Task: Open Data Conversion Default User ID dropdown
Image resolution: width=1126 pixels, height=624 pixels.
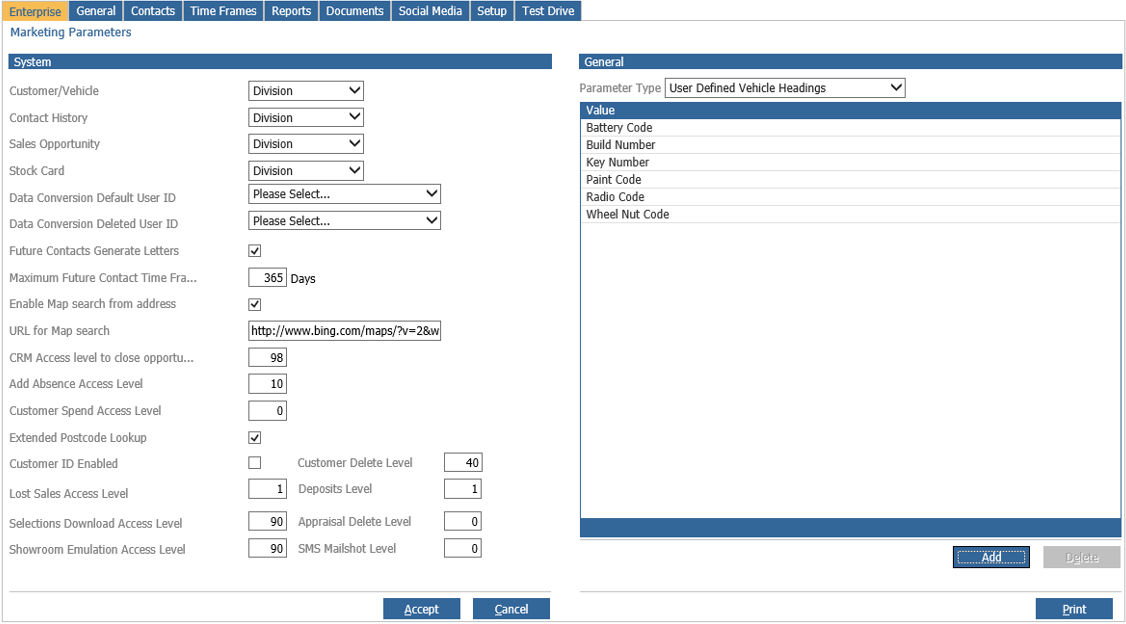Action: (345, 194)
